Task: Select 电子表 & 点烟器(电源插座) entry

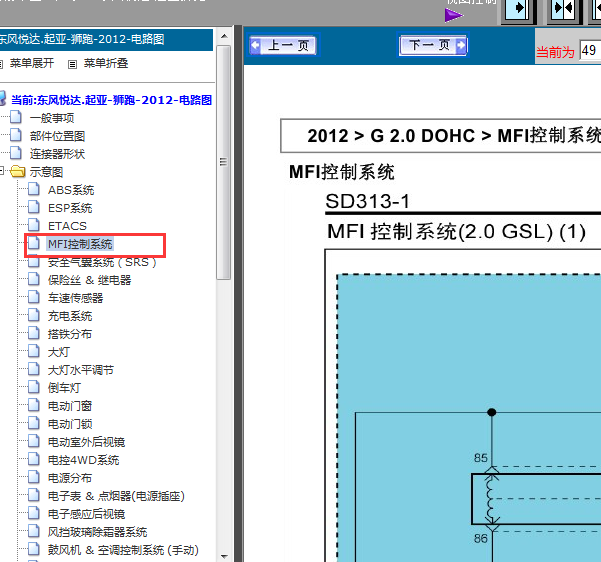Action: point(116,496)
